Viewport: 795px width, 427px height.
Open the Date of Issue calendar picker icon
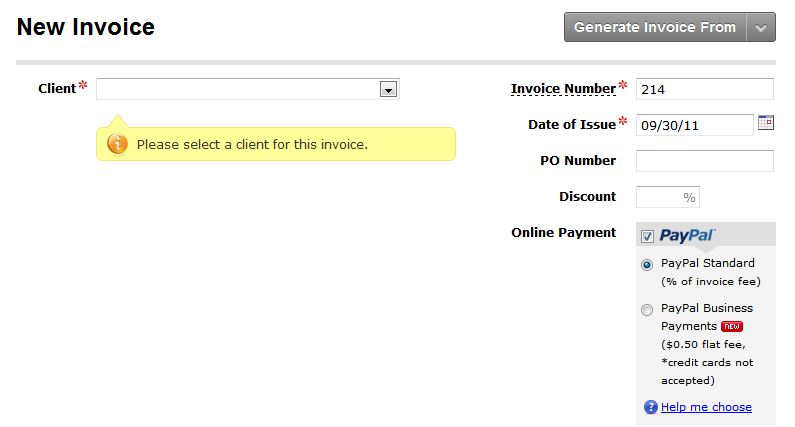[x=766, y=123]
